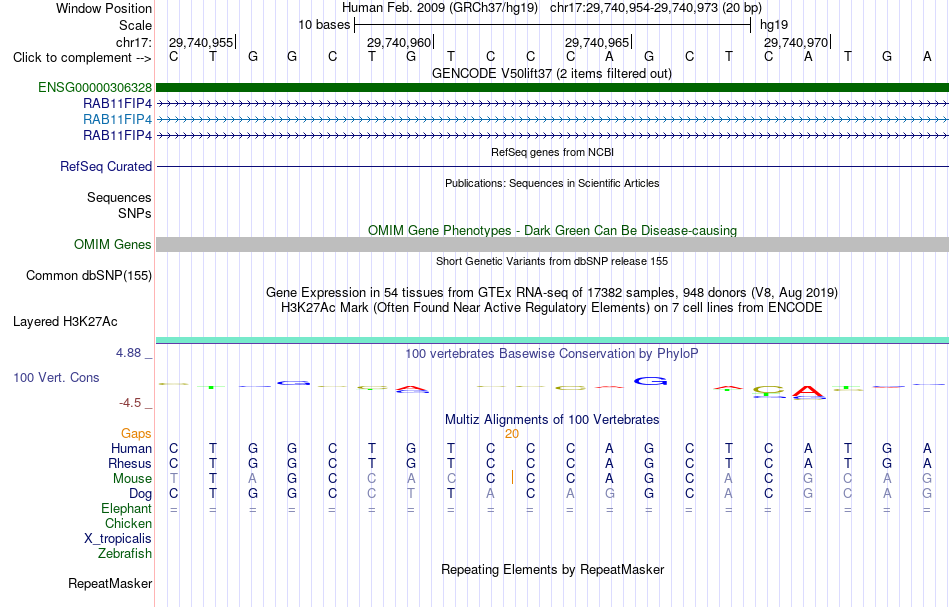The width and height of the screenshot is (950, 607).
Task: Click the orange insertion bar in Mouse row
Action: (x=513, y=477)
